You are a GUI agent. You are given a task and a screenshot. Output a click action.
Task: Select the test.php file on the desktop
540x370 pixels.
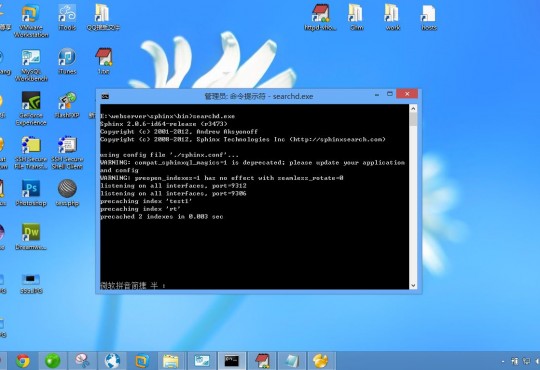67,193
